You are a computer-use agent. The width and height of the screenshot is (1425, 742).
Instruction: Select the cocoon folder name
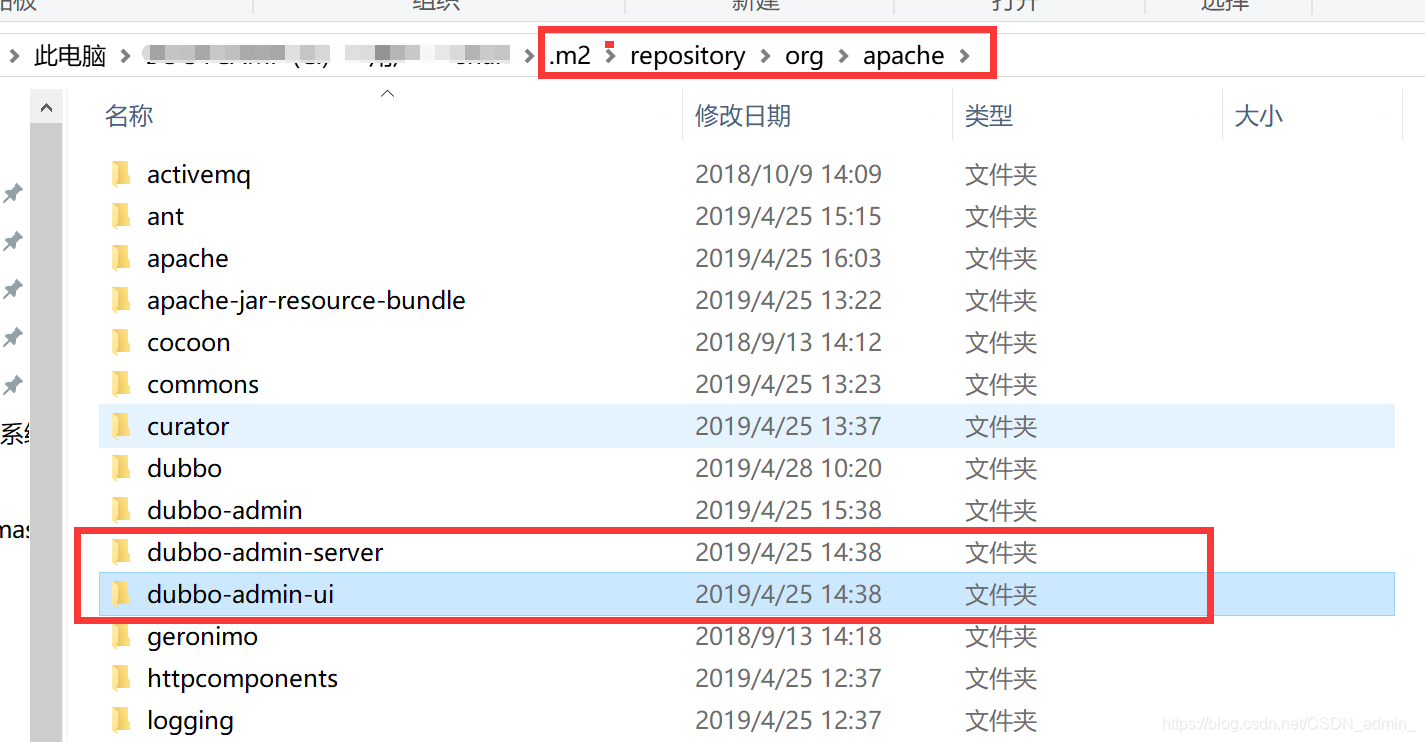[x=188, y=343]
